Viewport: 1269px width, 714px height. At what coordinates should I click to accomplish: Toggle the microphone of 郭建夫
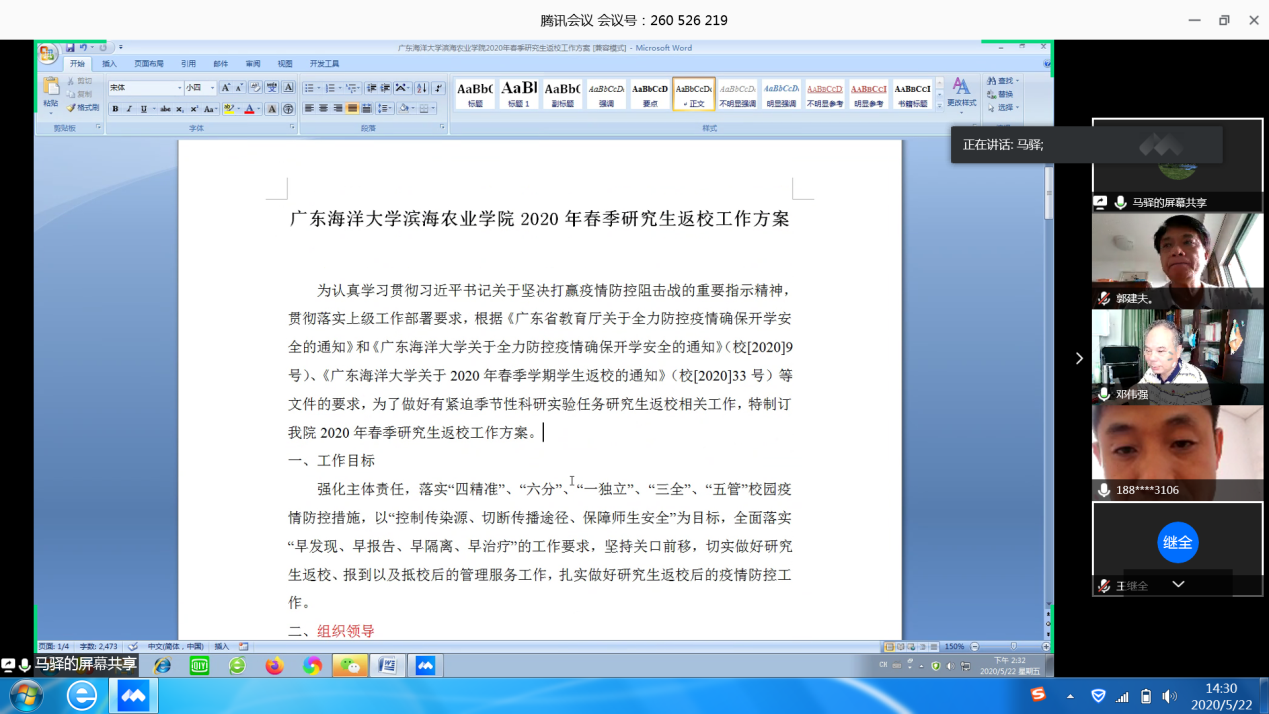click(1103, 298)
